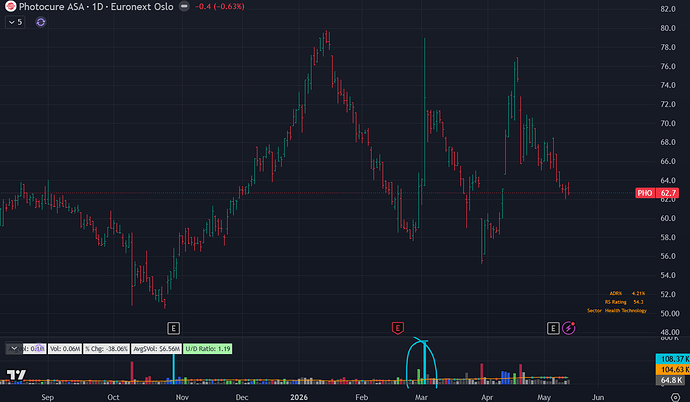Click the tall red October volume bar
The height and width of the screenshot is (402, 690).
[x=132, y=372]
